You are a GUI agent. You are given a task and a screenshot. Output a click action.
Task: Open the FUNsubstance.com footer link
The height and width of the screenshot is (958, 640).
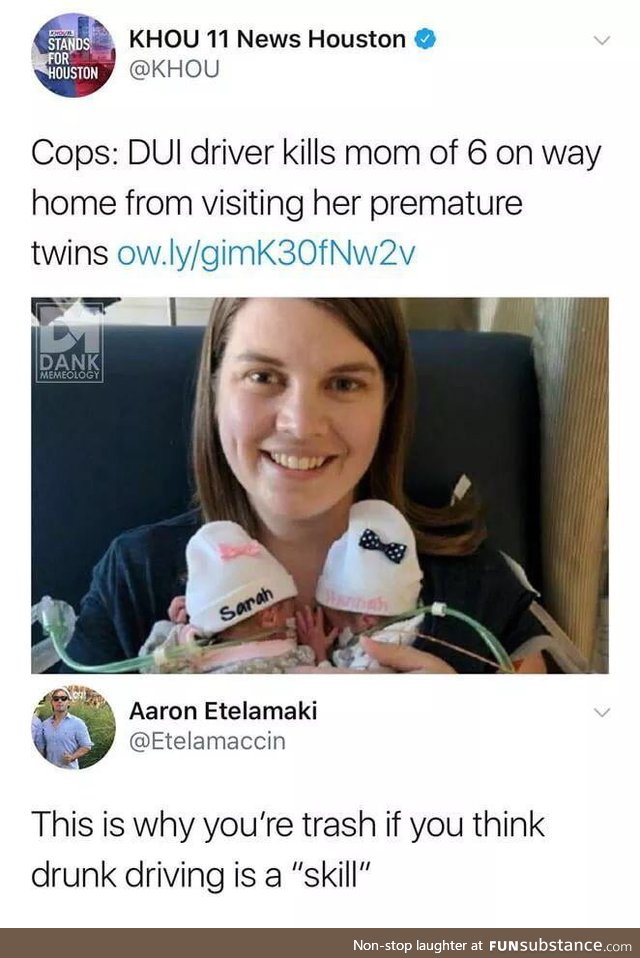coord(560,945)
